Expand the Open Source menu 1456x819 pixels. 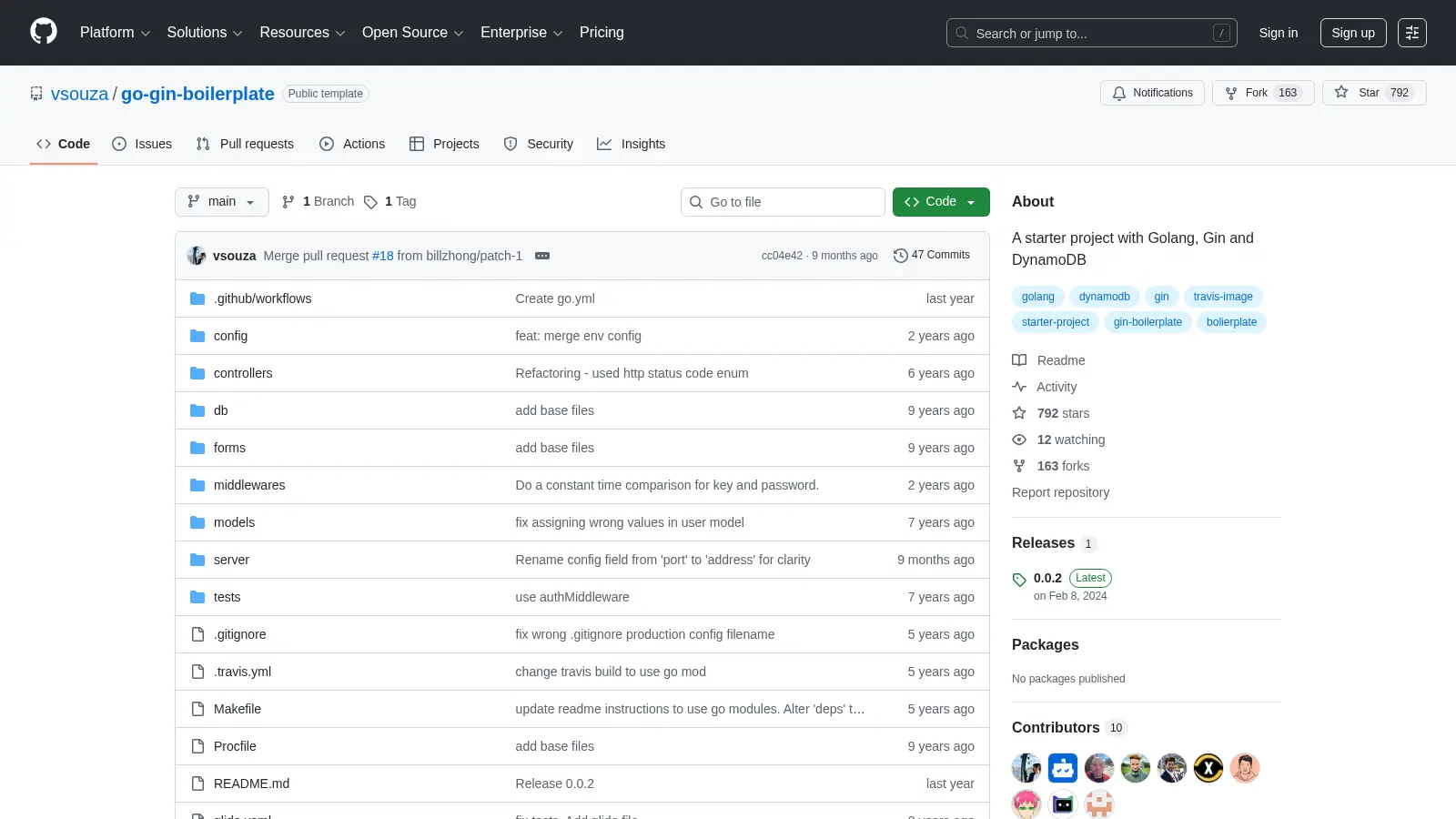pos(412,33)
